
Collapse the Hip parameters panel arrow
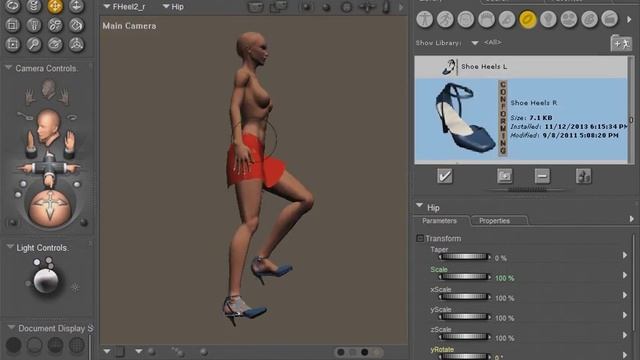420,206
